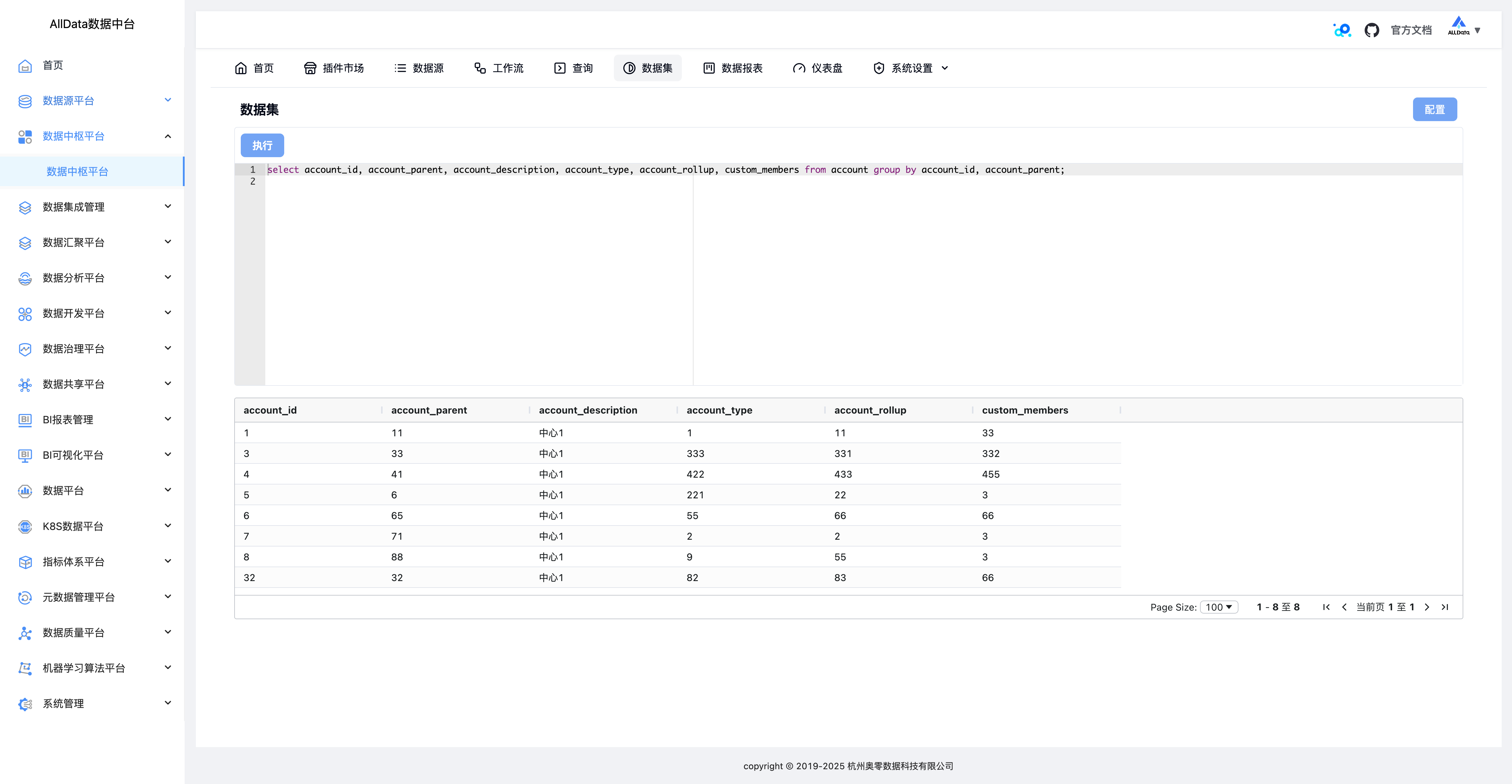Go to next results page arrow
This screenshot has width=1512, height=784.
point(1427,607)
